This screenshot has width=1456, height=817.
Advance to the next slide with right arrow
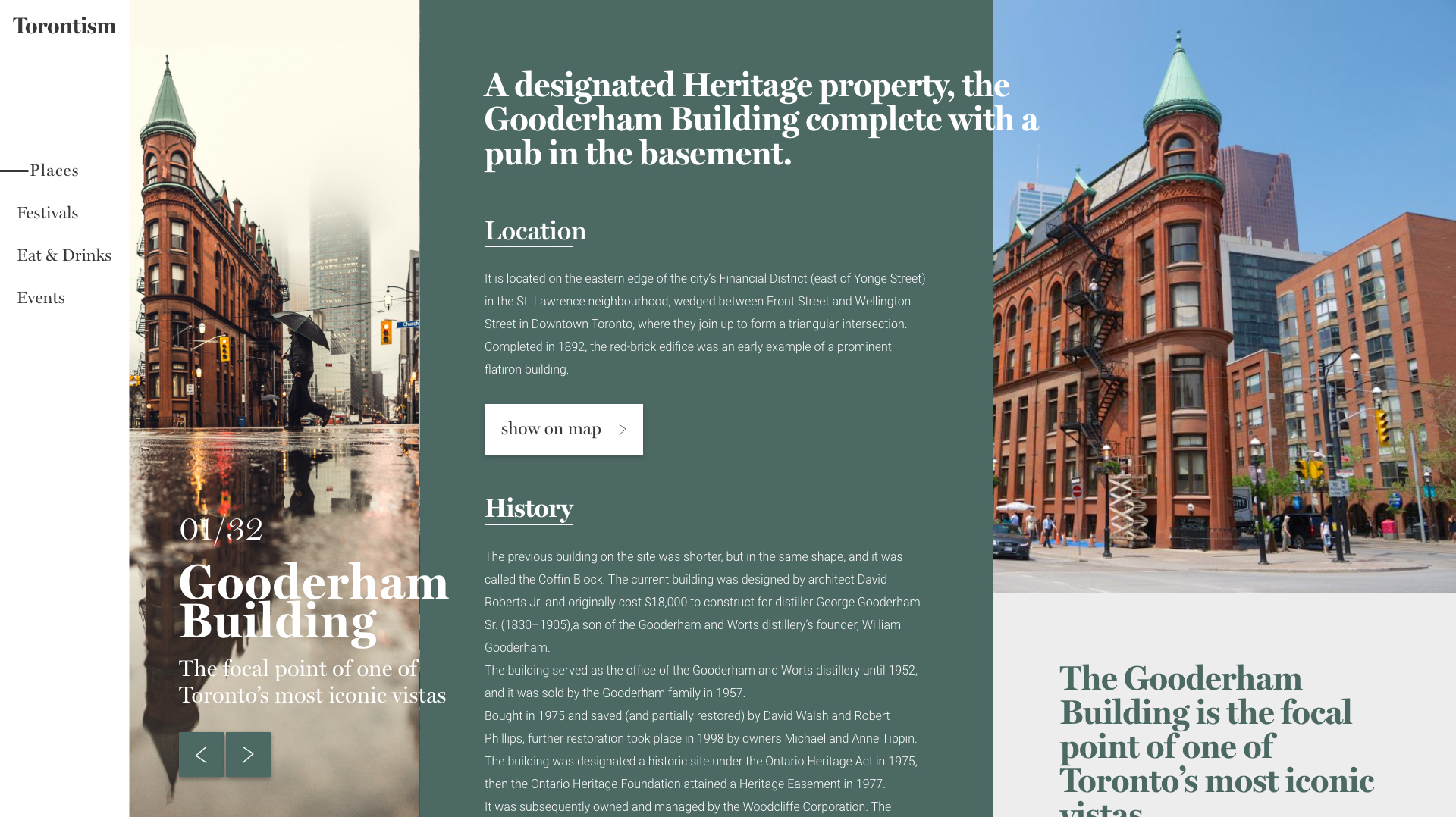[x=248, y=754]
